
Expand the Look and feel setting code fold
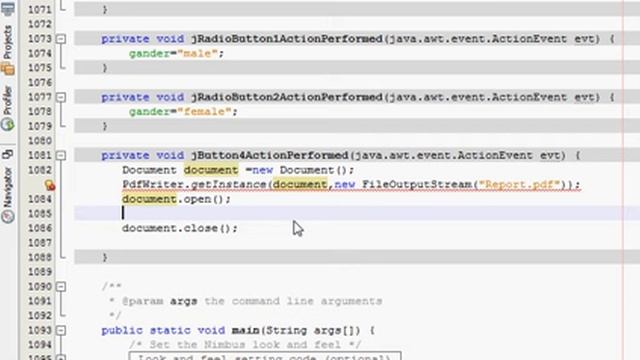(x=61, y=358)
